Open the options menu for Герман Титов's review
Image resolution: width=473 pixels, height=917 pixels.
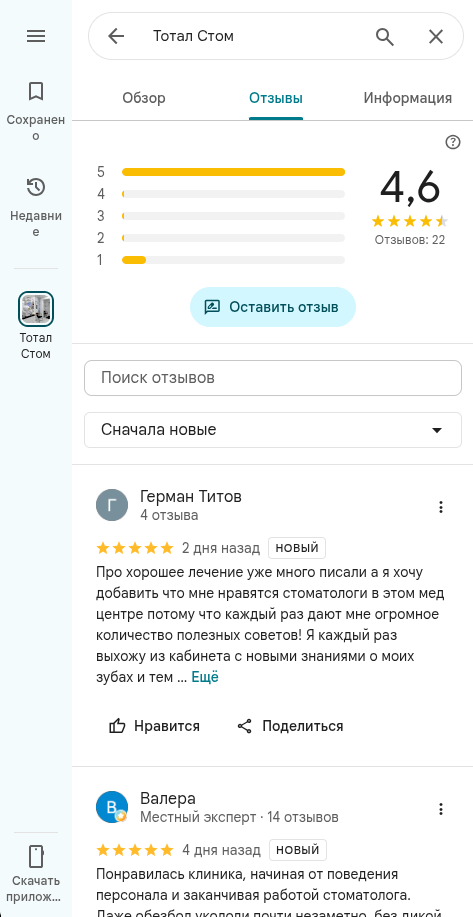coord(441,507)
